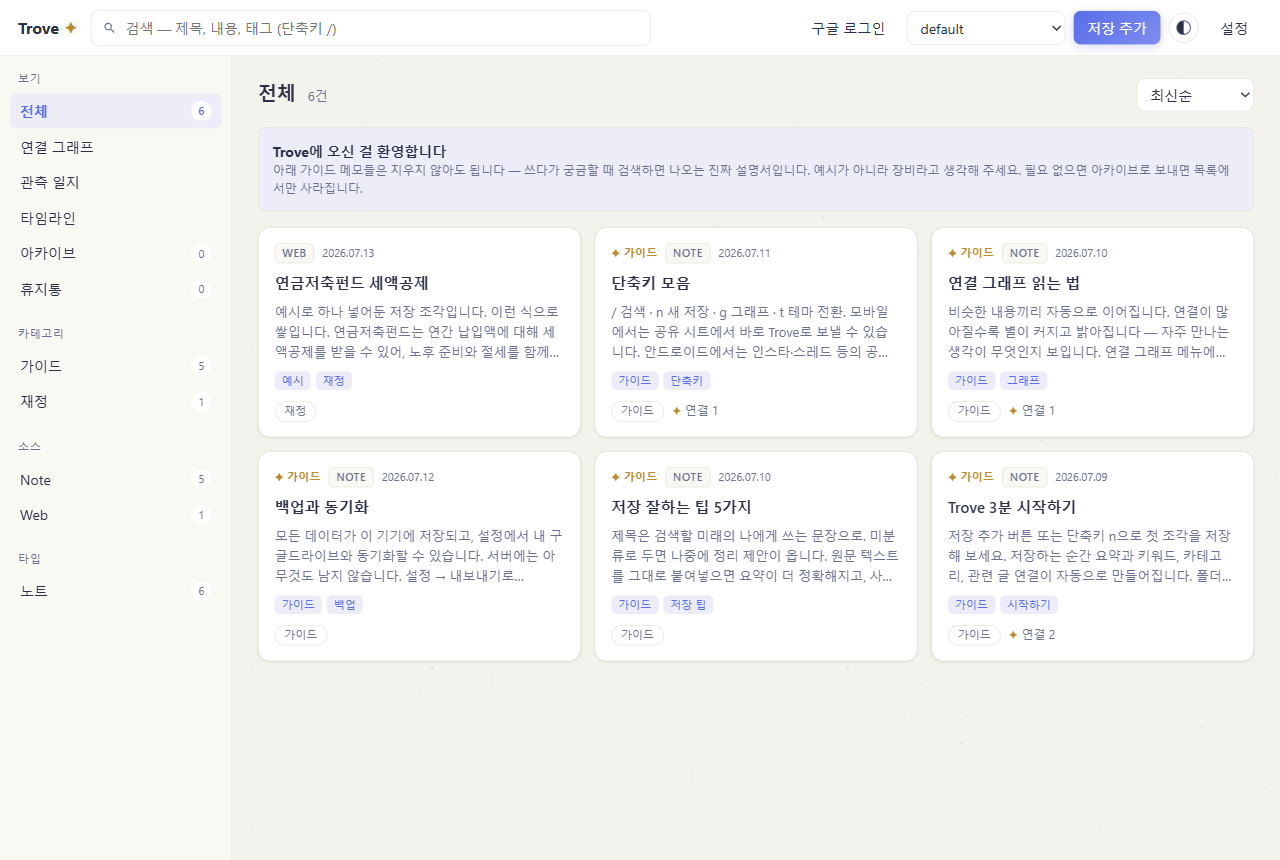Viewport: 1280px width, 860px height.
Task: Click 재정 category pill on 연금저축펀드 card
Action: (295, 411)
